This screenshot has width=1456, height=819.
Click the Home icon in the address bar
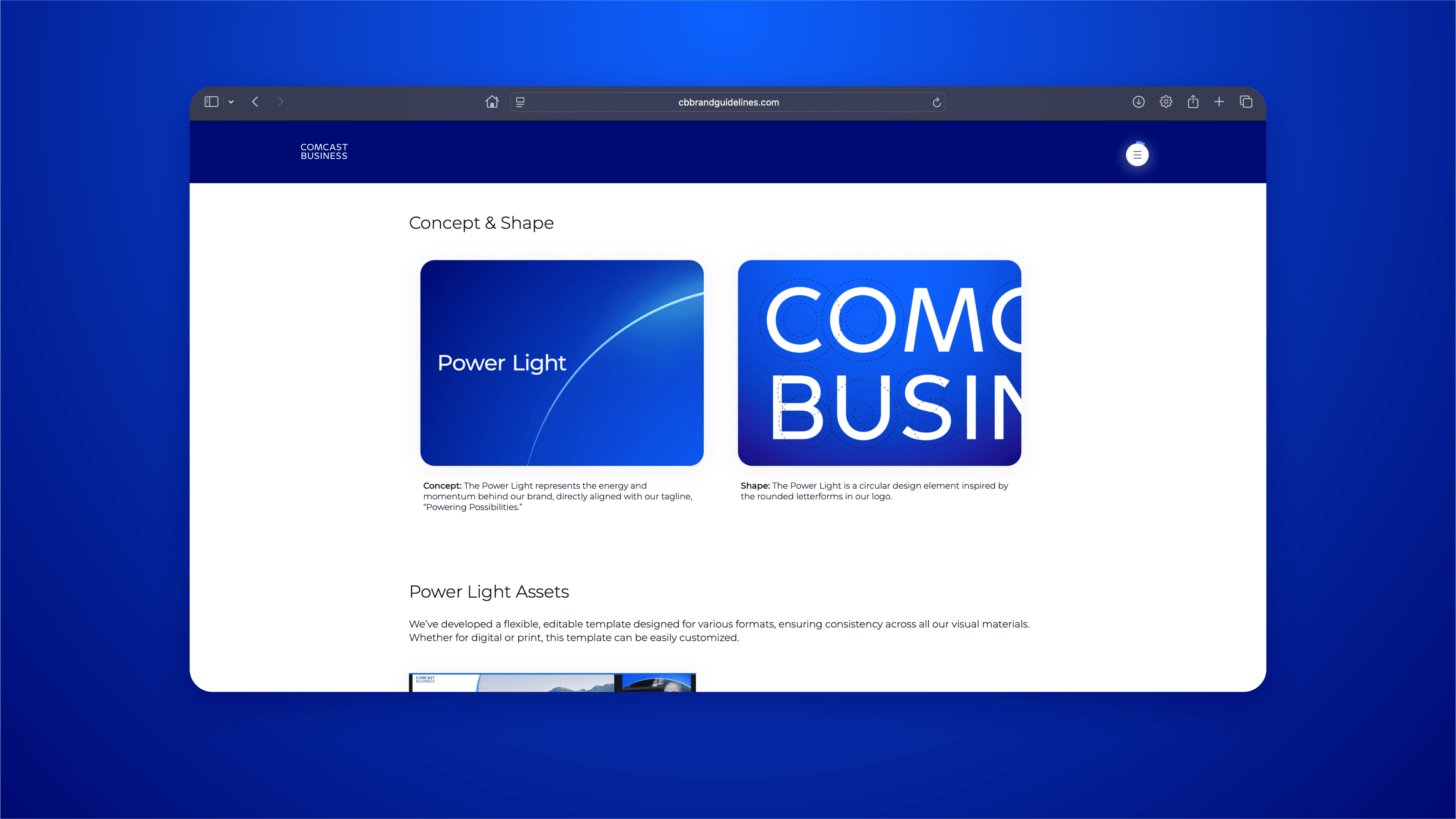pyautogui.click(x=492, y=102)
